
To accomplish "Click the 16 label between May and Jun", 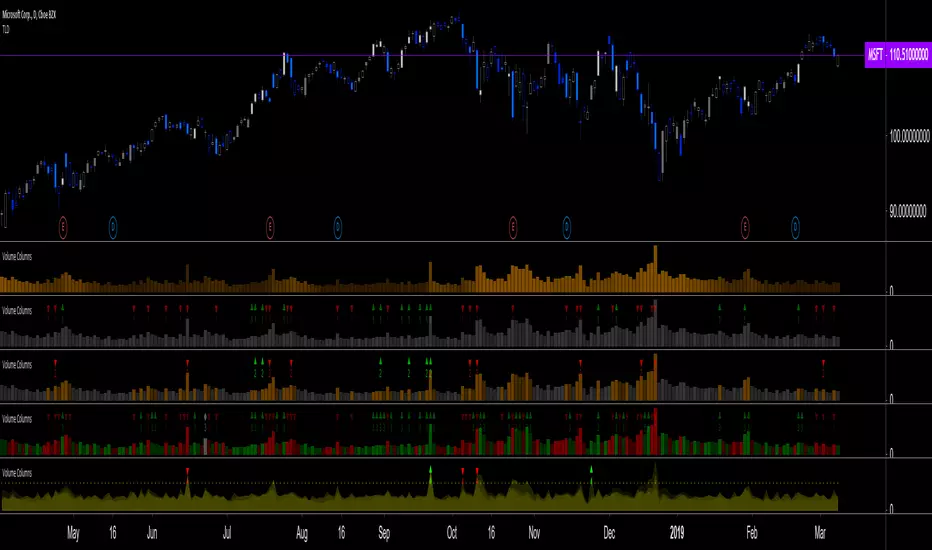I will pyautogui.click(x=113, y=533).
